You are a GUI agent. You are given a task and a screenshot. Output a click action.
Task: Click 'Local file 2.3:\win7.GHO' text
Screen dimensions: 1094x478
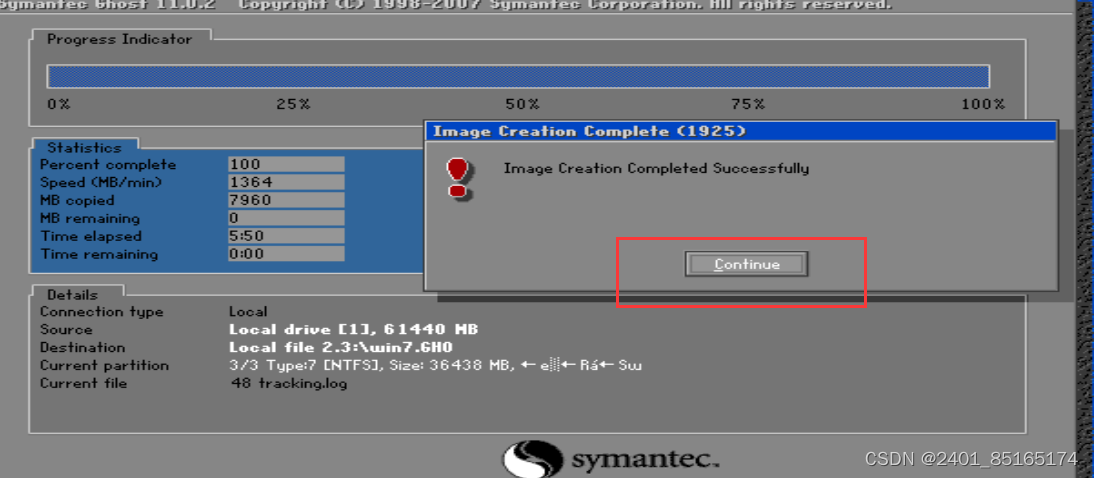coord(342,347)
